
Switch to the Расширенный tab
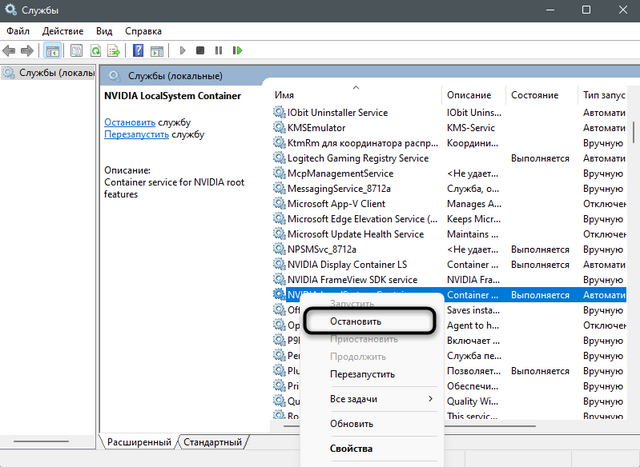(x=139, y=442)
